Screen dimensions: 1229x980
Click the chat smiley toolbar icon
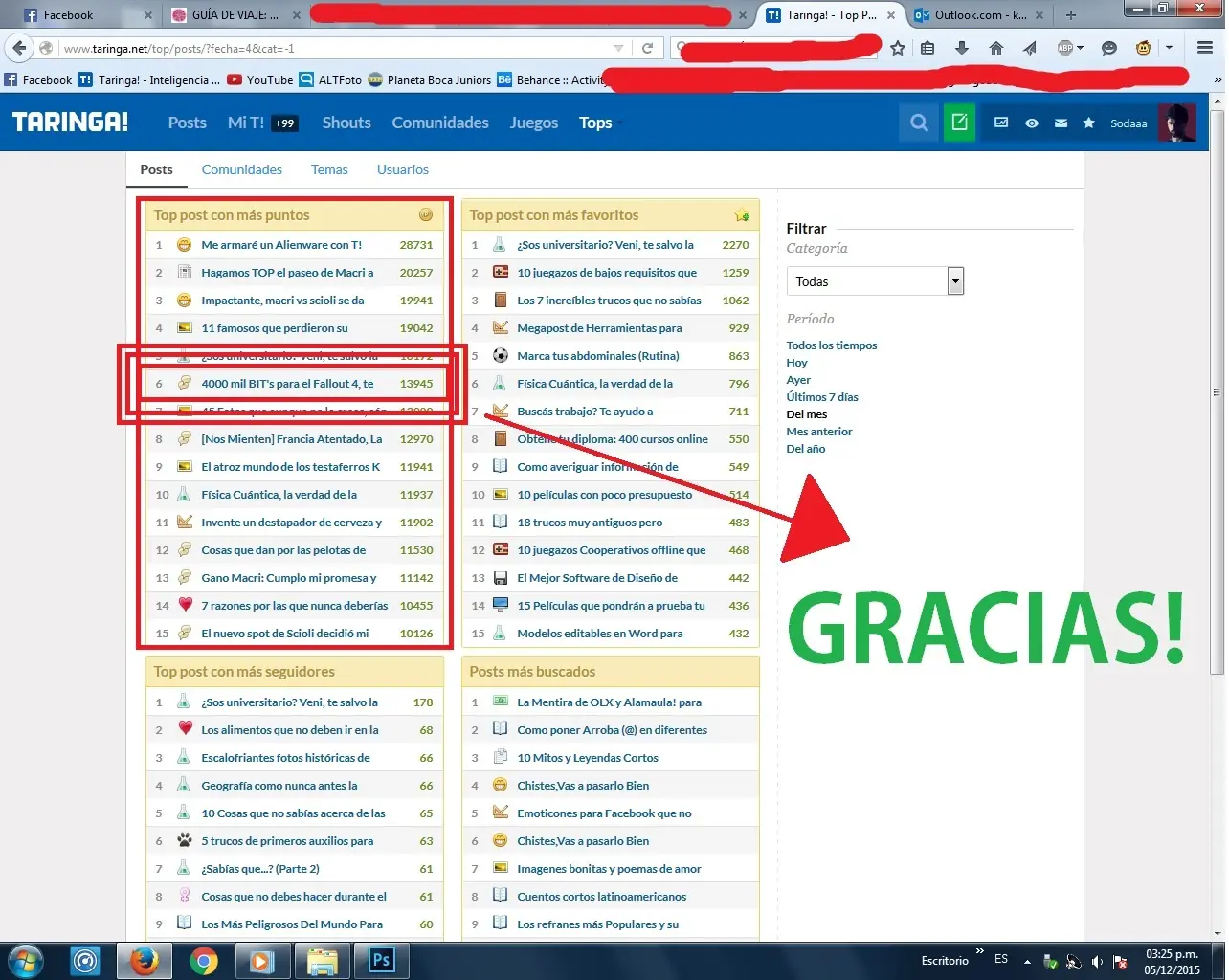click(x=1109, y=48)
